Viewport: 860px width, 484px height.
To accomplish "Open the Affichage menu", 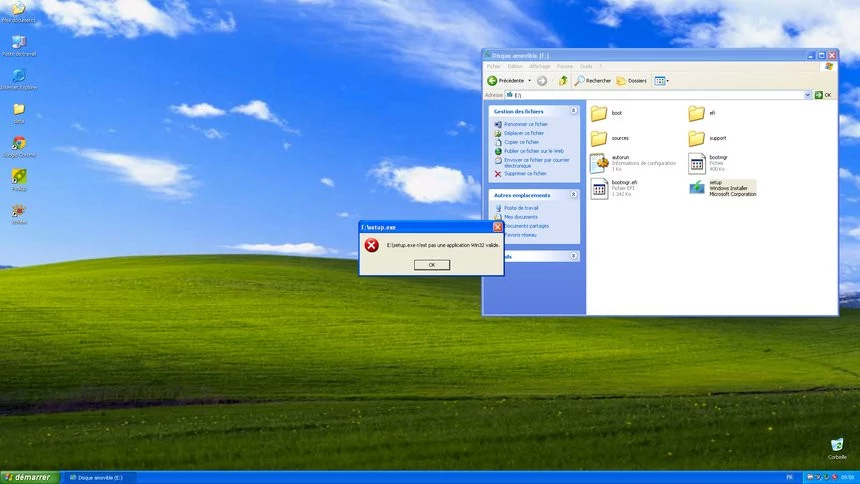I will pyautogui.click(x=540, y=66).
